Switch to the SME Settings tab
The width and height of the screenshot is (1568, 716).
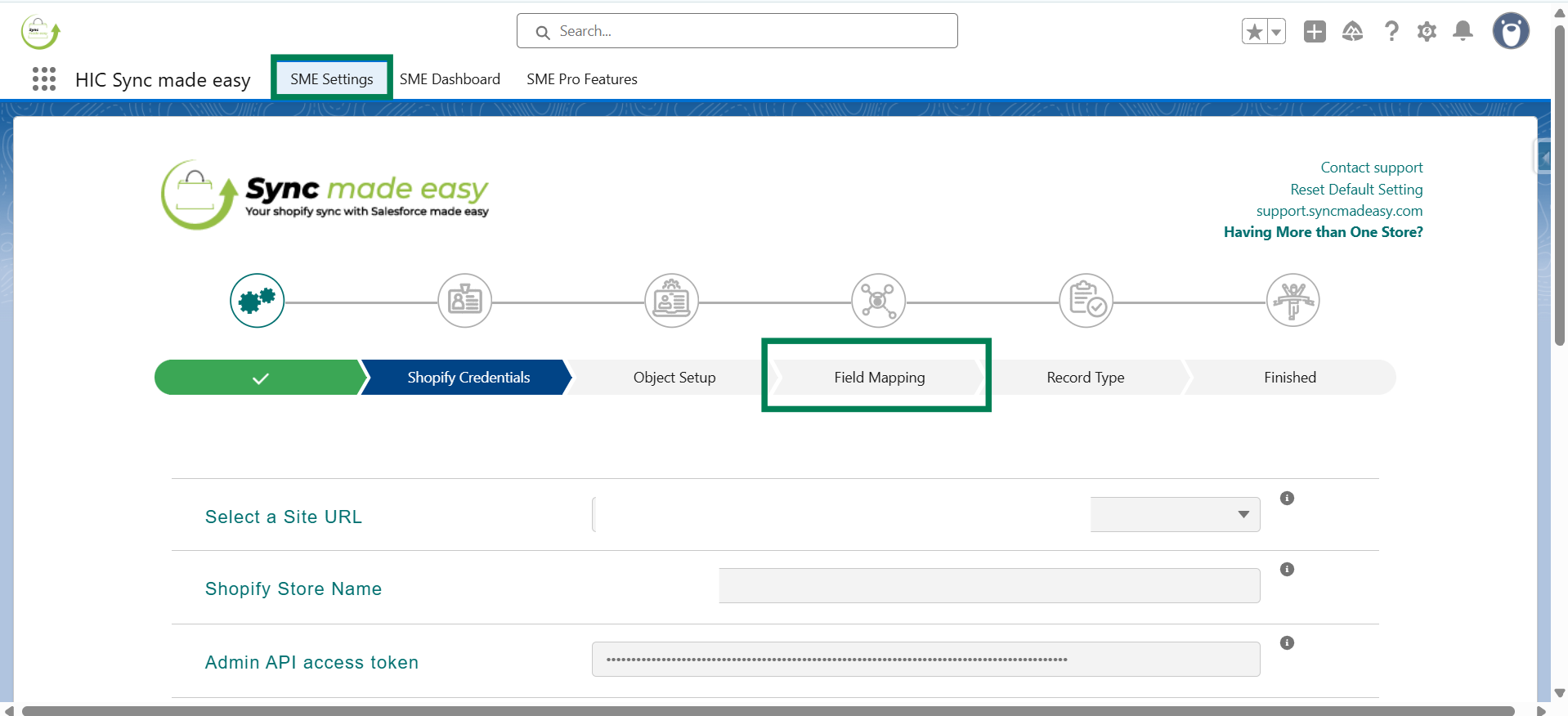(332, 78)
